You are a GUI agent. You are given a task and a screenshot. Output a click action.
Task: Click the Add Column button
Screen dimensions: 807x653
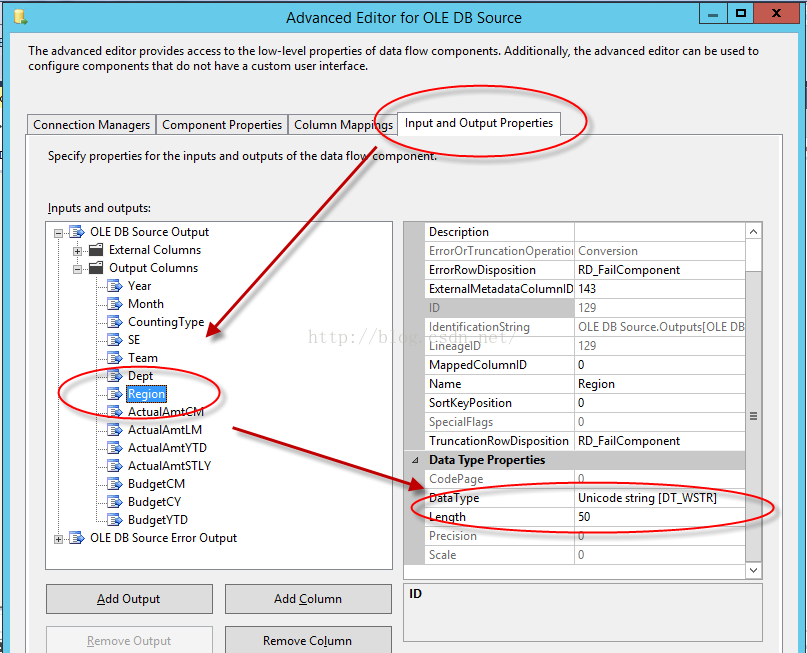coord(308,599)
